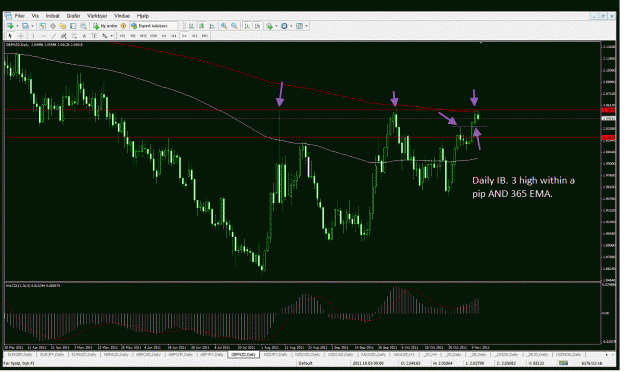Switch chart to candlestick style
The image size is (625, 372).
pyautogui.click(x=202, y=26)
